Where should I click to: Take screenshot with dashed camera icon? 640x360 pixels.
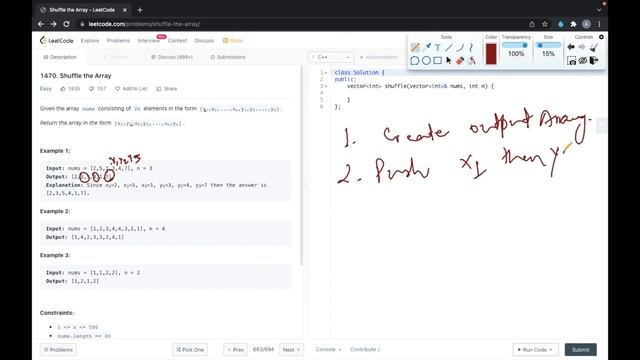(x=571, y=61)
